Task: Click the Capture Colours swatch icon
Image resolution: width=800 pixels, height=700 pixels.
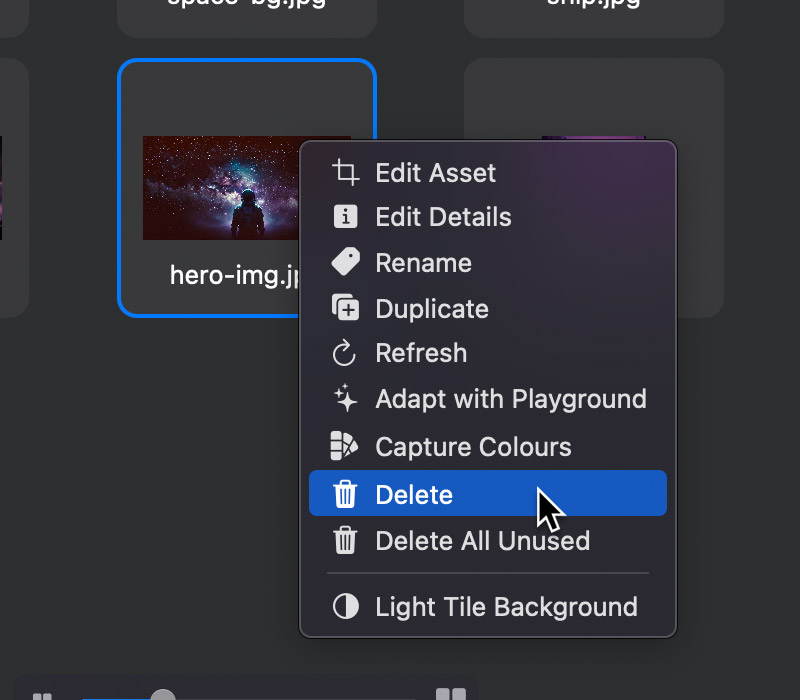Action: coord(345,446)
